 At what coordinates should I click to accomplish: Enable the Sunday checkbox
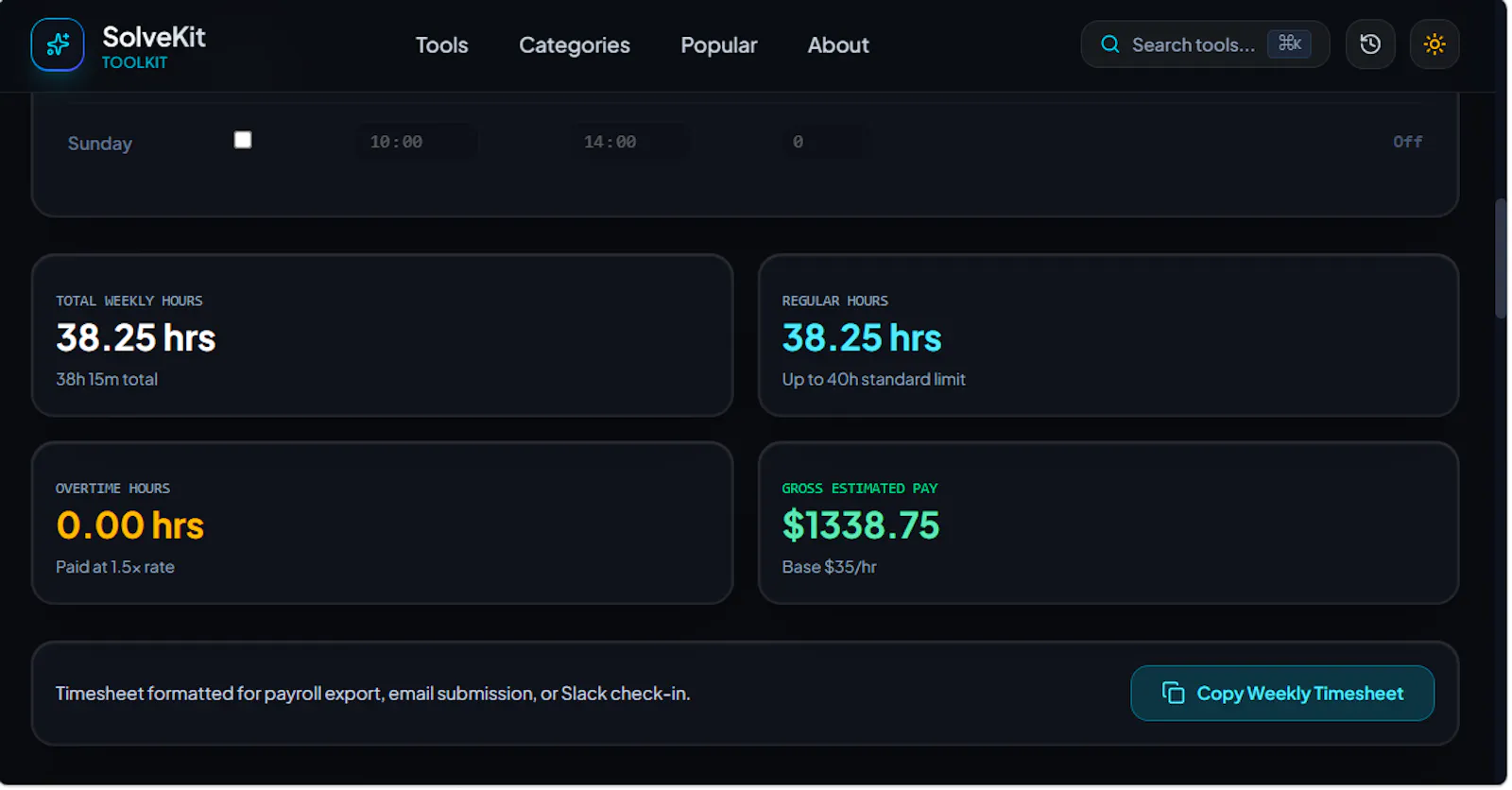[243, 140]
